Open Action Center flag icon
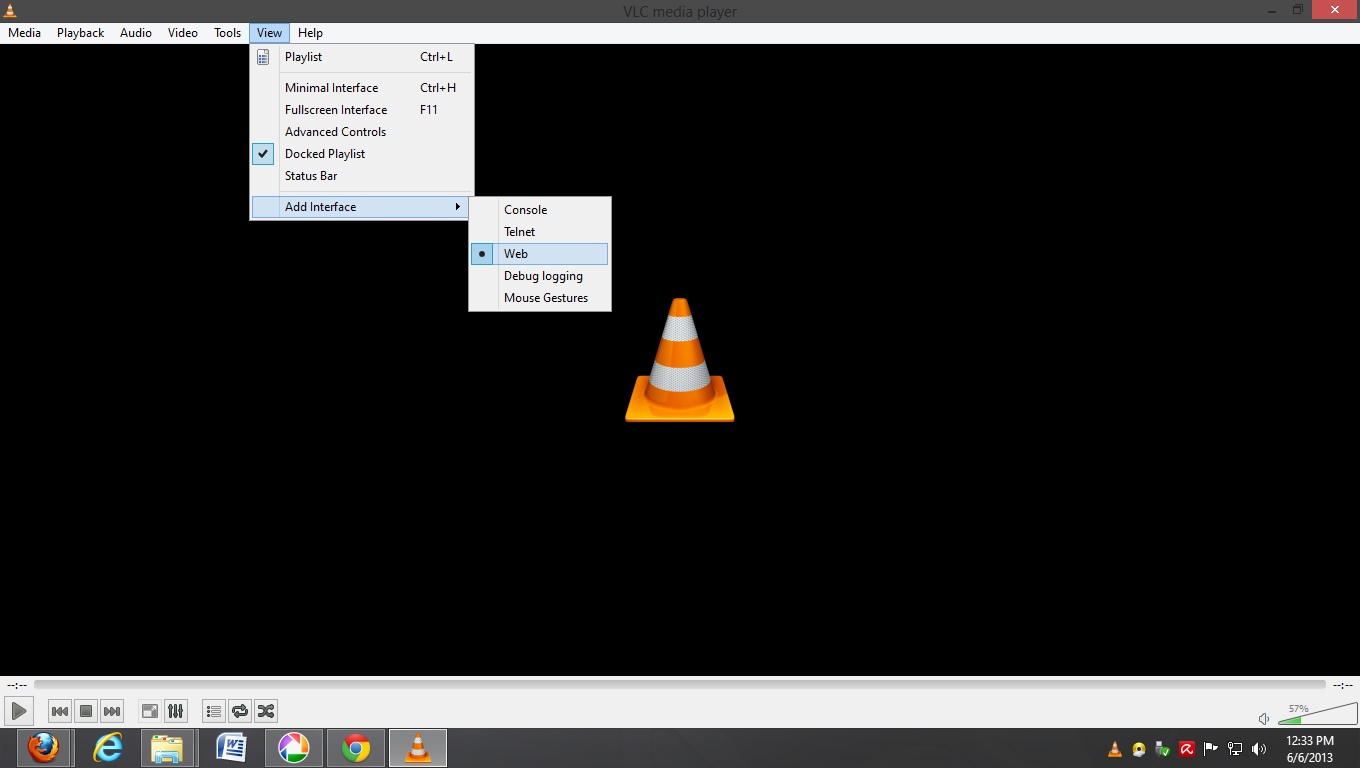The width and height of the screenshot is (1360, 768). (x=1211, y=749)
